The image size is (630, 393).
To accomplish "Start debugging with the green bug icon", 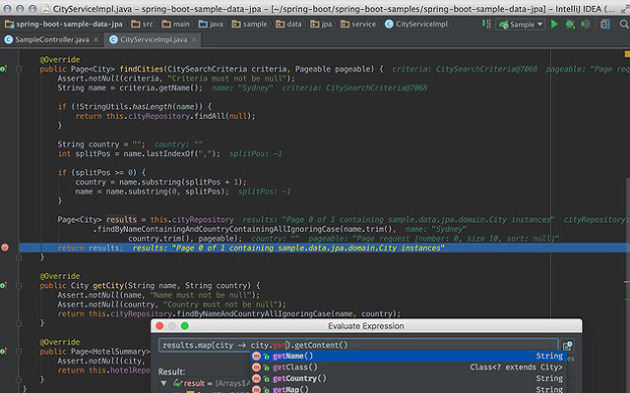I will (570, 24).
